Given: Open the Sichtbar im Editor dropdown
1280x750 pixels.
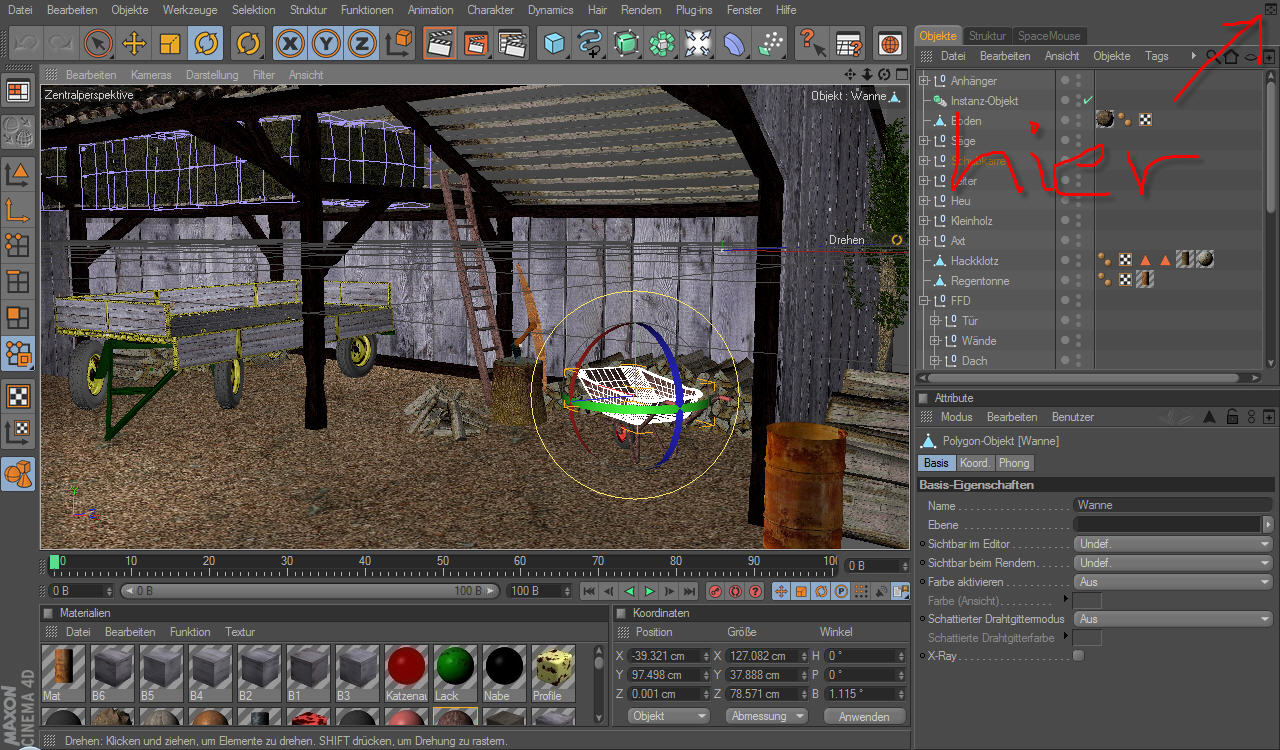Looking at the screenshot, I should 1173,544.
